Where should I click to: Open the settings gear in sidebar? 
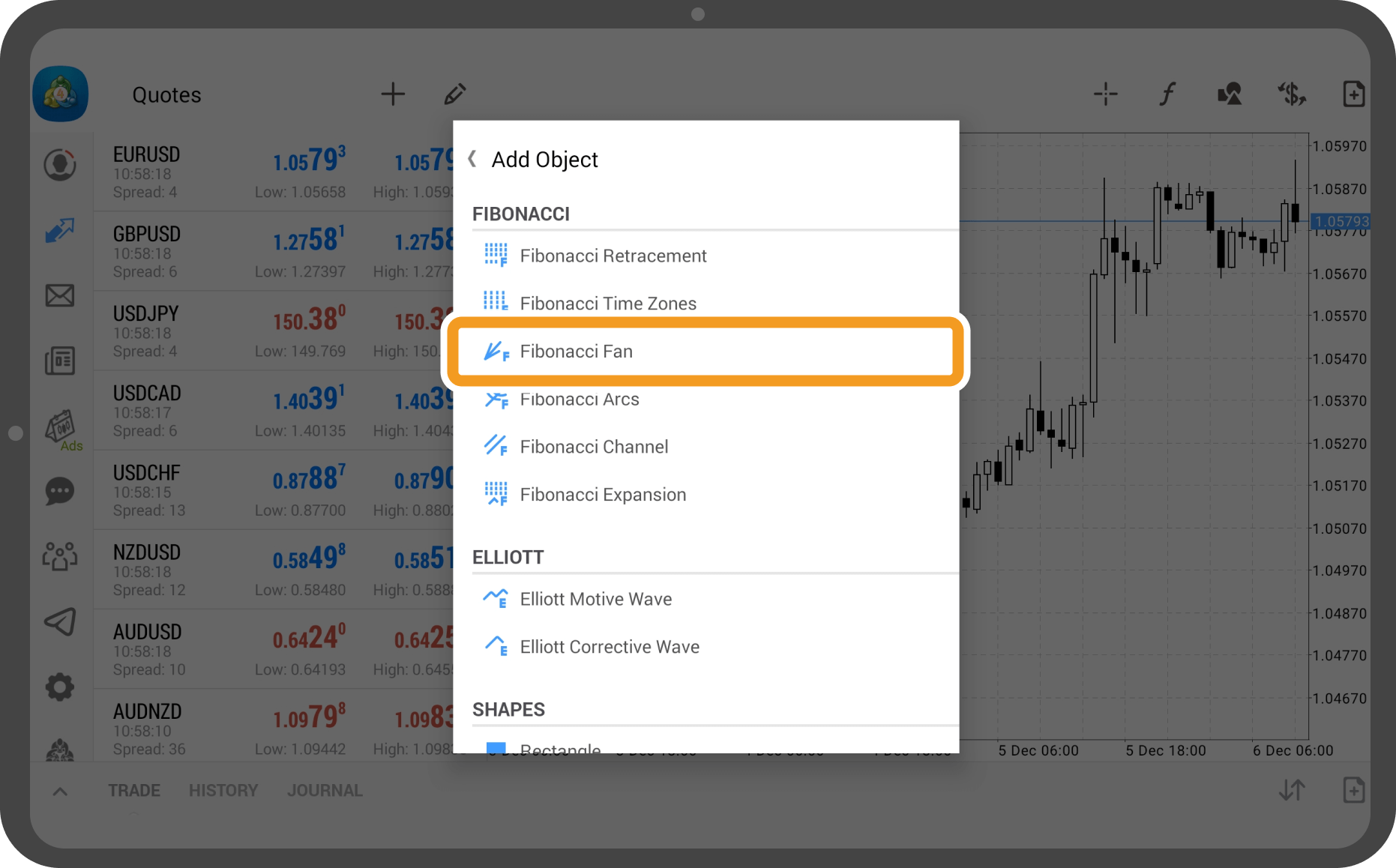pos(60,686)
